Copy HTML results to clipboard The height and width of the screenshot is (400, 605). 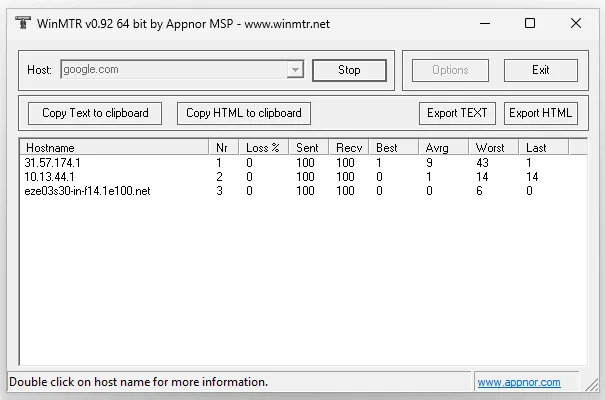(x=244, y=113)
